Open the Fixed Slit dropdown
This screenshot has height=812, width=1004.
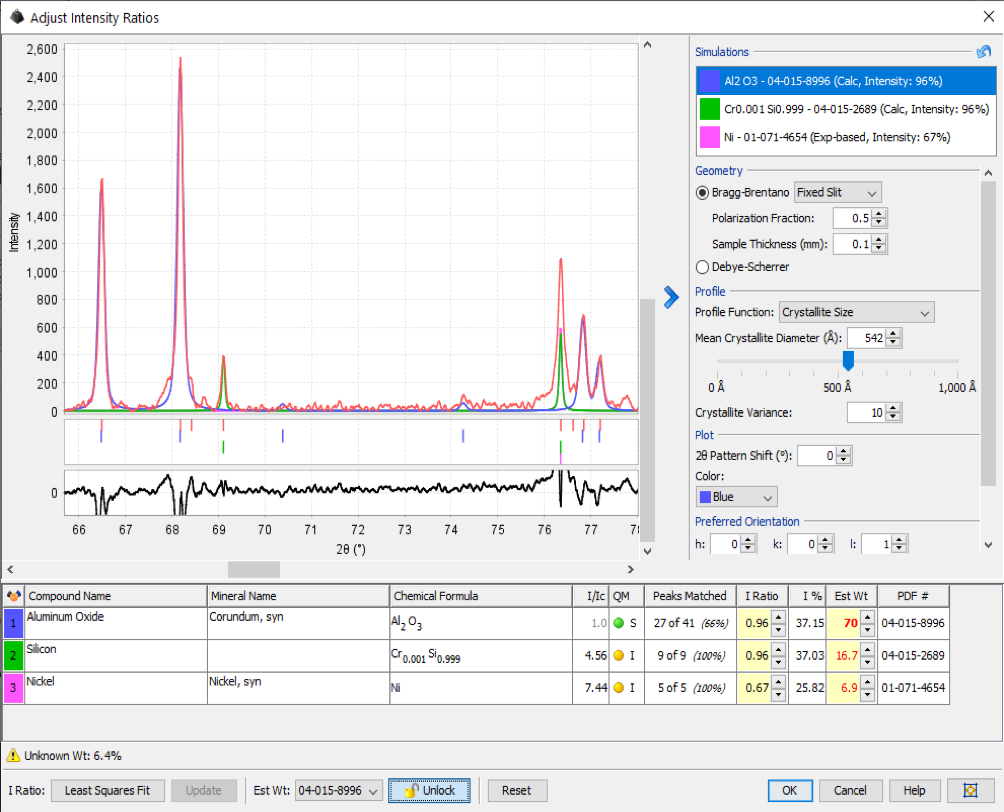[x=838, y=193]
